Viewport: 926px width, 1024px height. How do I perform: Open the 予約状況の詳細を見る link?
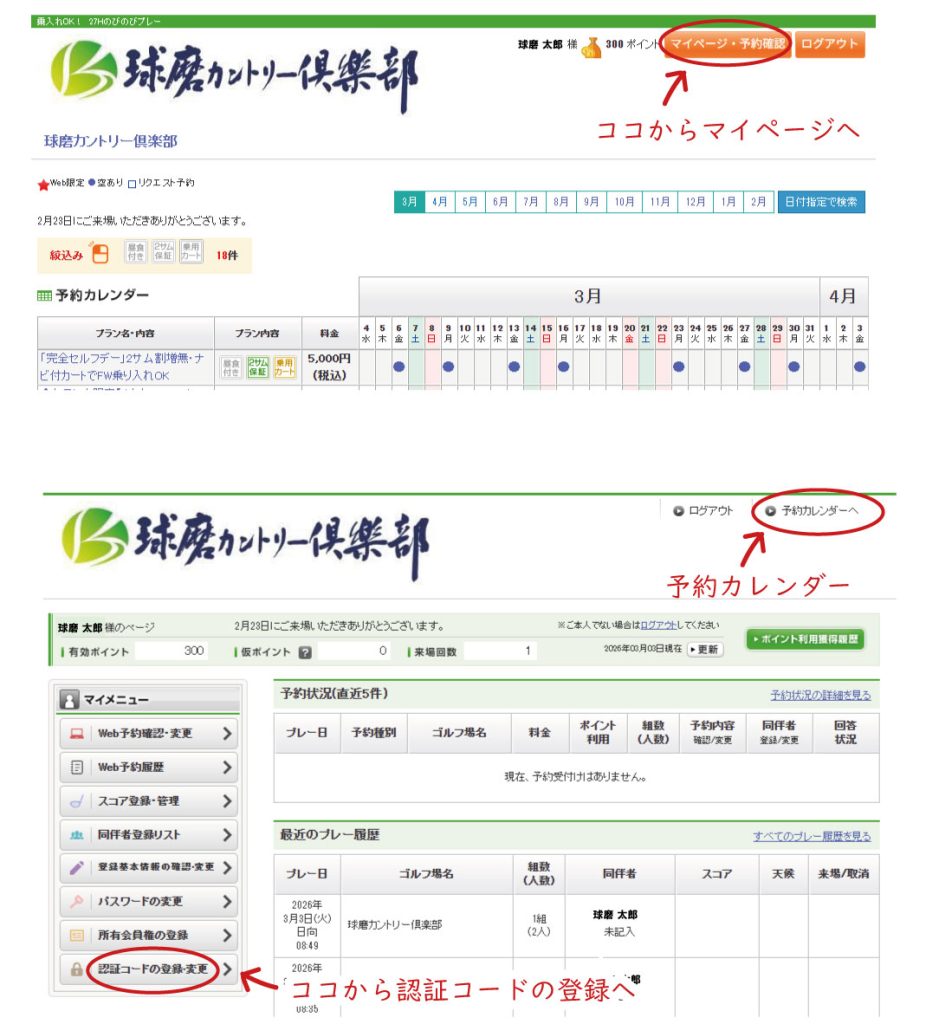(x=819, y=695)
